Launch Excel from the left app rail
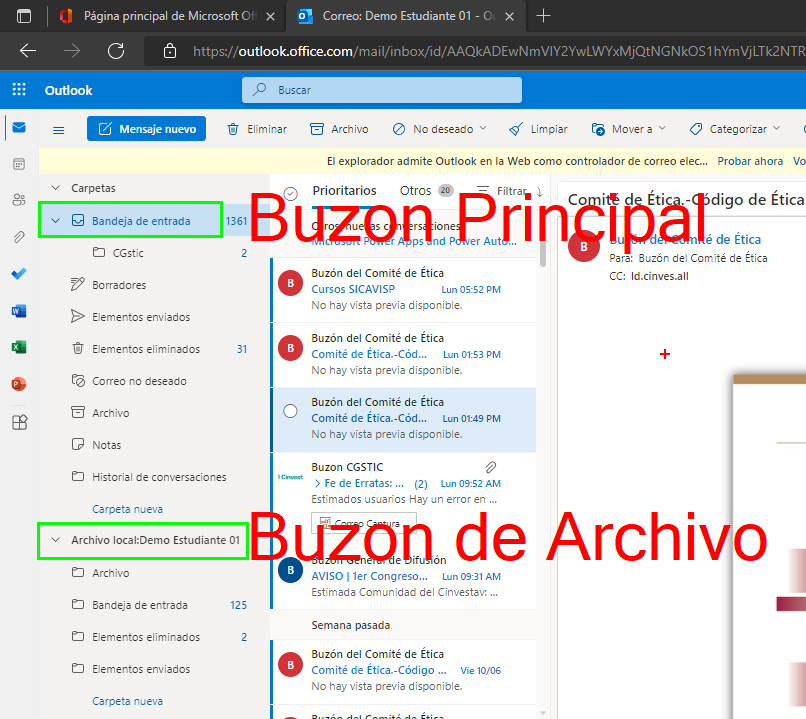The width and height of the screenshot is (806, 719). [18, 347]
